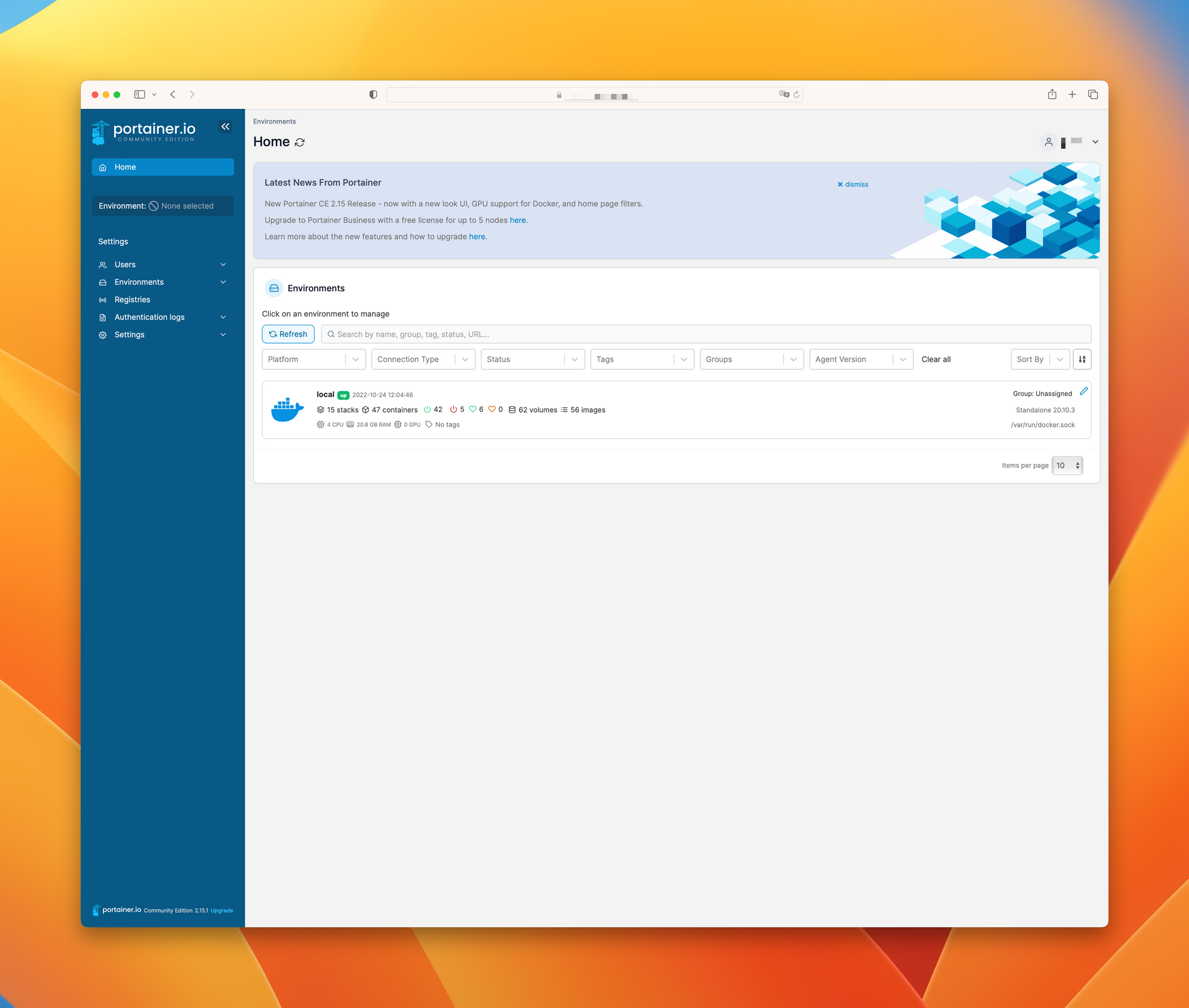
Task: Open the Connection Type filter dropdown
Action: (423, 359)
